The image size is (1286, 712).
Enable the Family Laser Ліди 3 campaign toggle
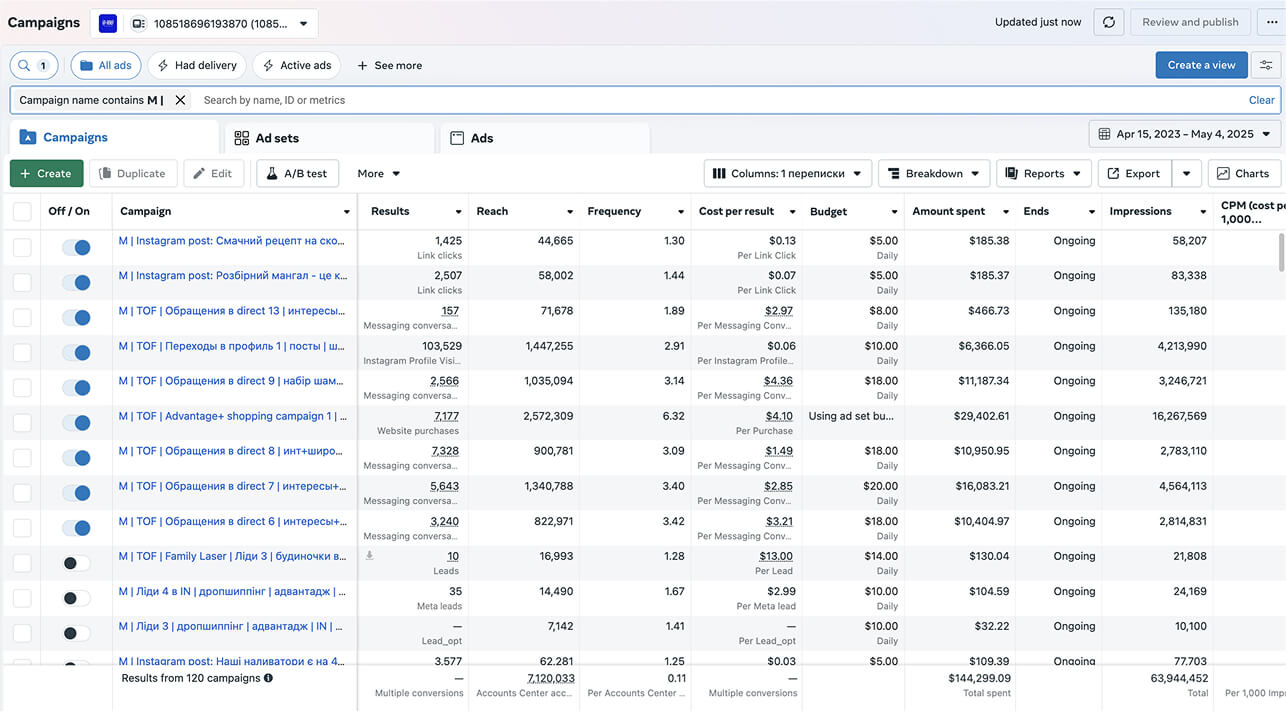pyautogui.click(x=76, y=563)
